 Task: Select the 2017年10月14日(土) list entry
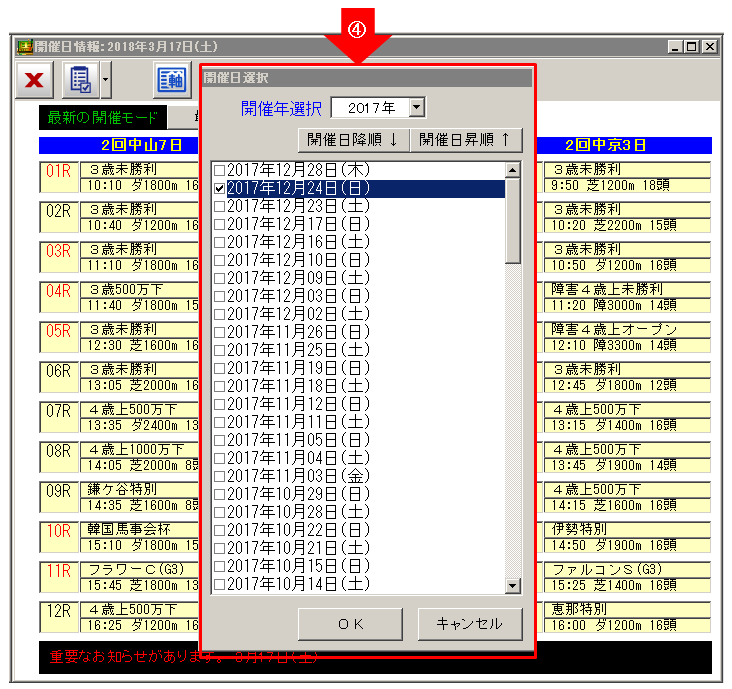(298, 584)
